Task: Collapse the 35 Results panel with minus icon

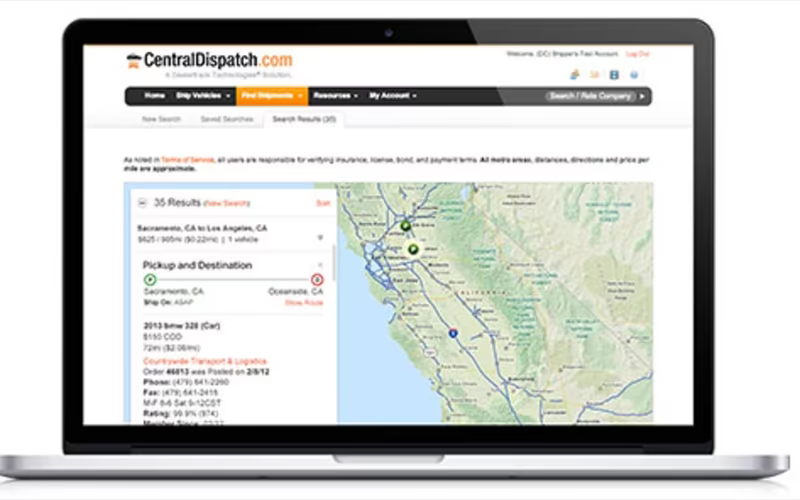Action: (x=142, y=203)
